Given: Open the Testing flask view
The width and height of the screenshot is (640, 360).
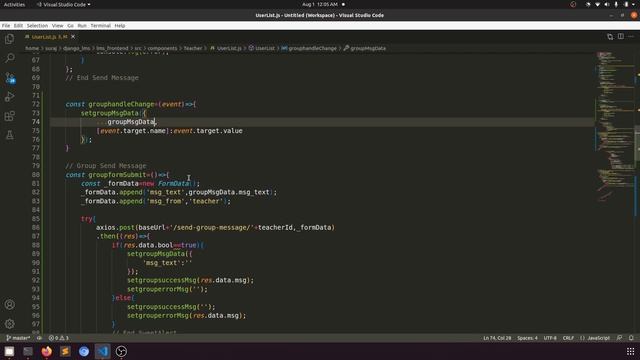Looking at the screenshot, I should pyautogui.click(x=9, y=135).
